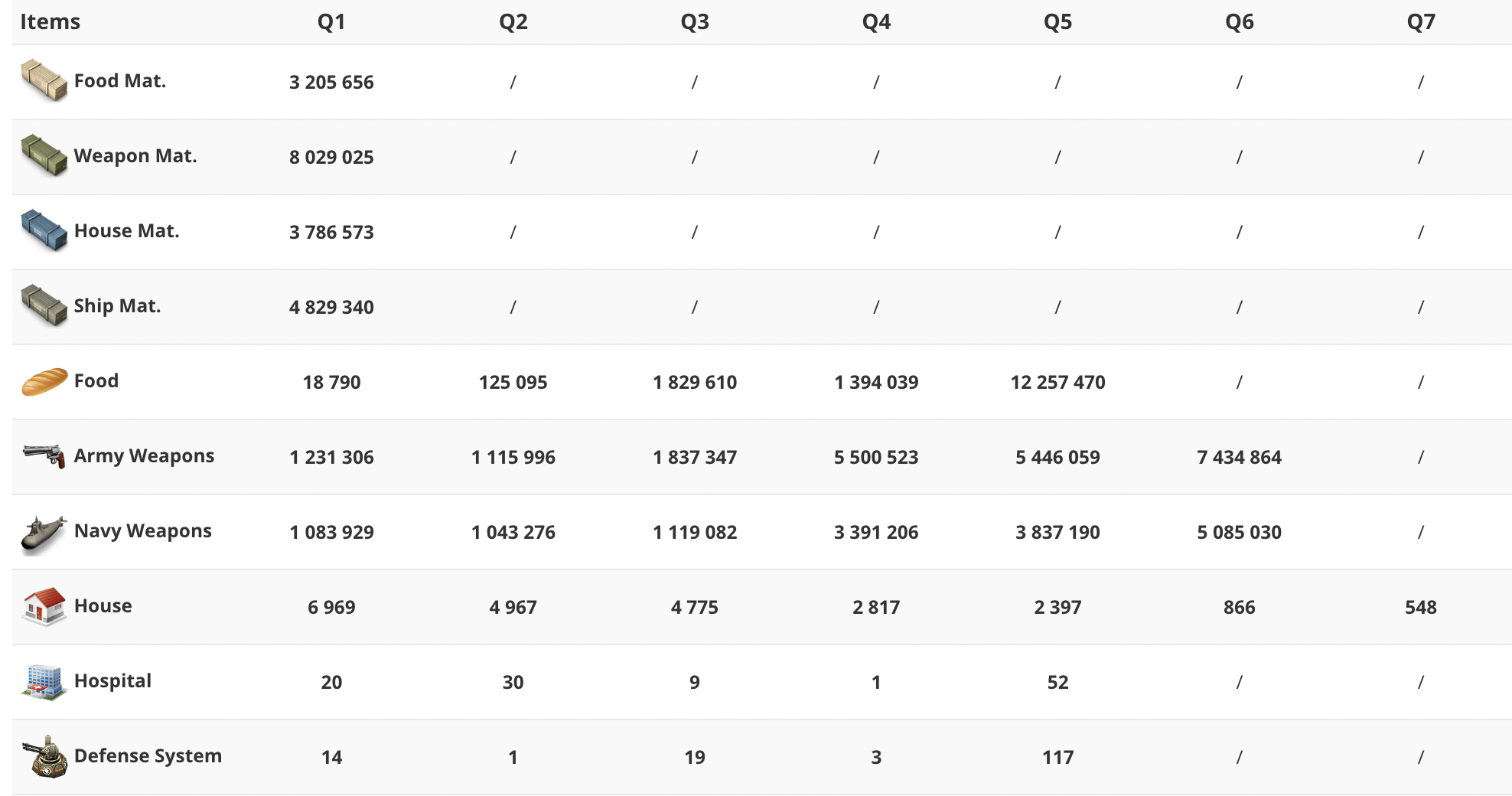Click the red-roofed House icon
The height and width of the screenshot is (796, 1512).
coord(44,606)
